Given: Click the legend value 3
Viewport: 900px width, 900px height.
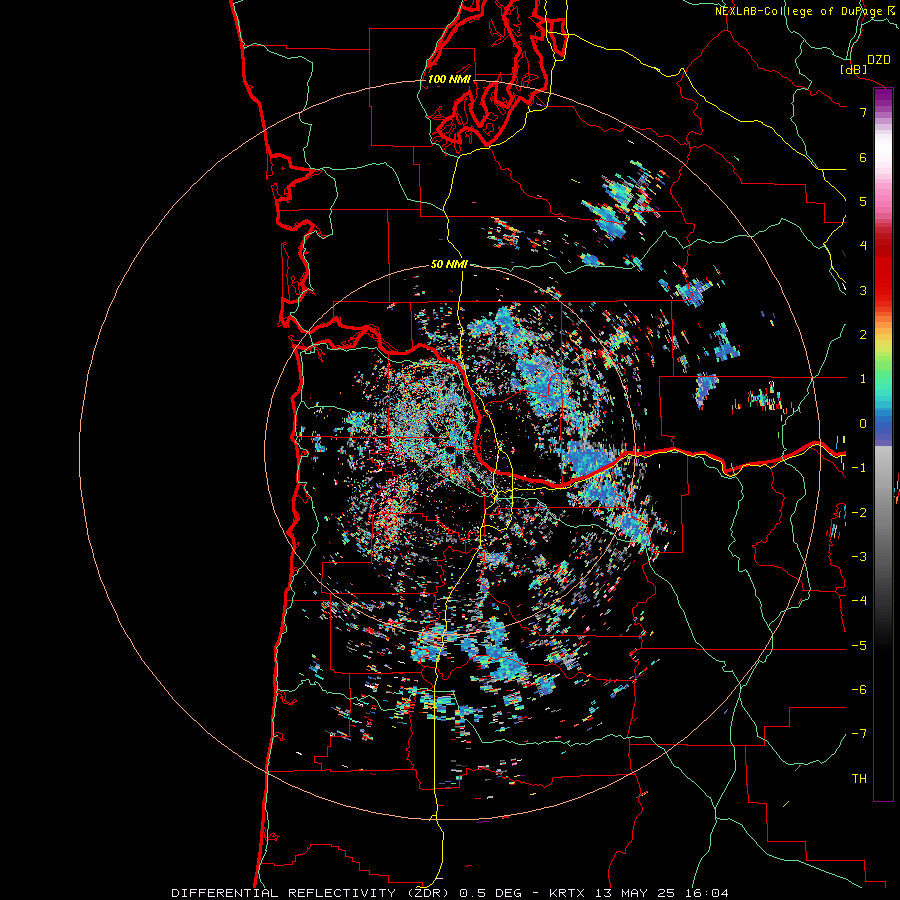Looking at the screenshot, I should pyautogui.click(x=863, y=290).
